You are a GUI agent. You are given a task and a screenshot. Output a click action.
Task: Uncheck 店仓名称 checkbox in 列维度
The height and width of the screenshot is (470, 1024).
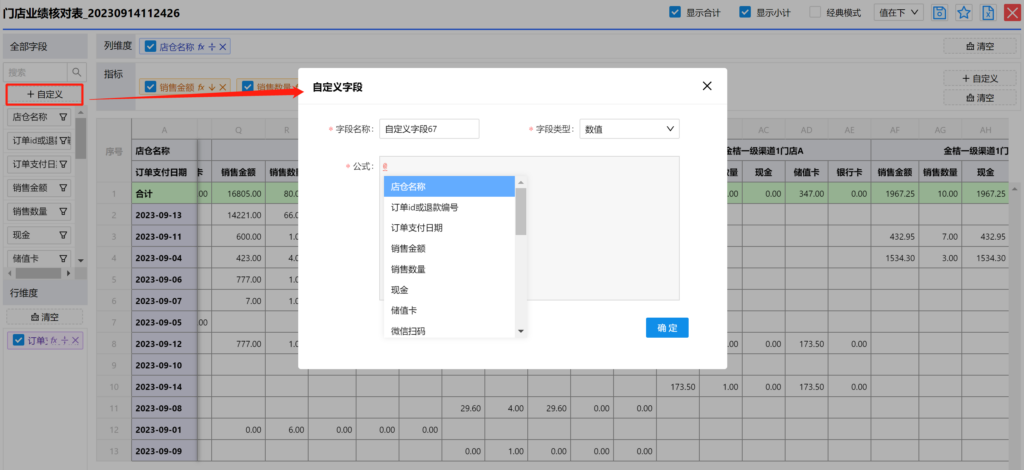(151, 46)
